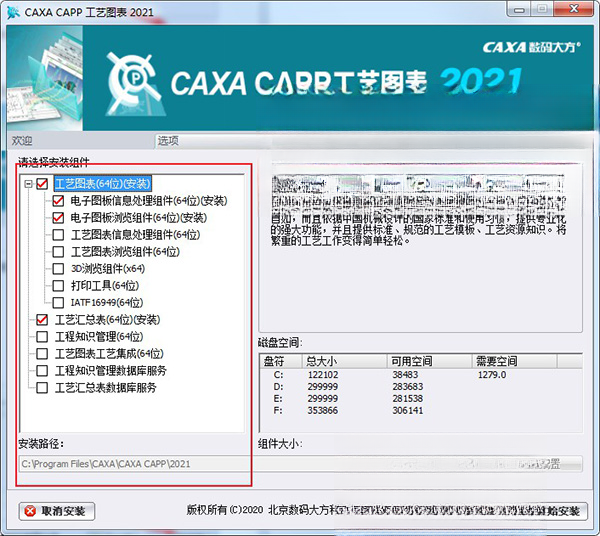Viewport: 600px width, 536px height.
Task: Click the 需要空间 column header
Action: pos(514,361)
